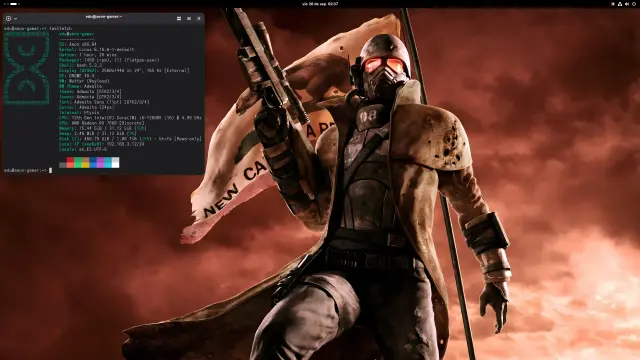
Task: Click the Display line showing 2560x1440
Action: click(x=124, y=70)
